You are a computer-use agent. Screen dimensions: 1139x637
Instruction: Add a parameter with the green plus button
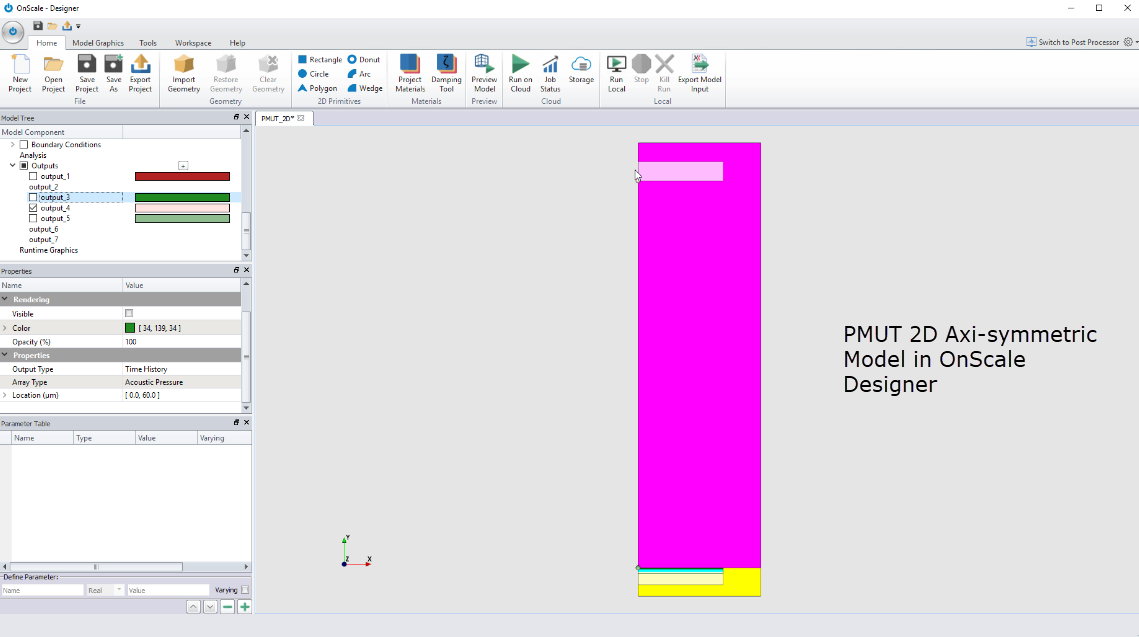(245, 606)
